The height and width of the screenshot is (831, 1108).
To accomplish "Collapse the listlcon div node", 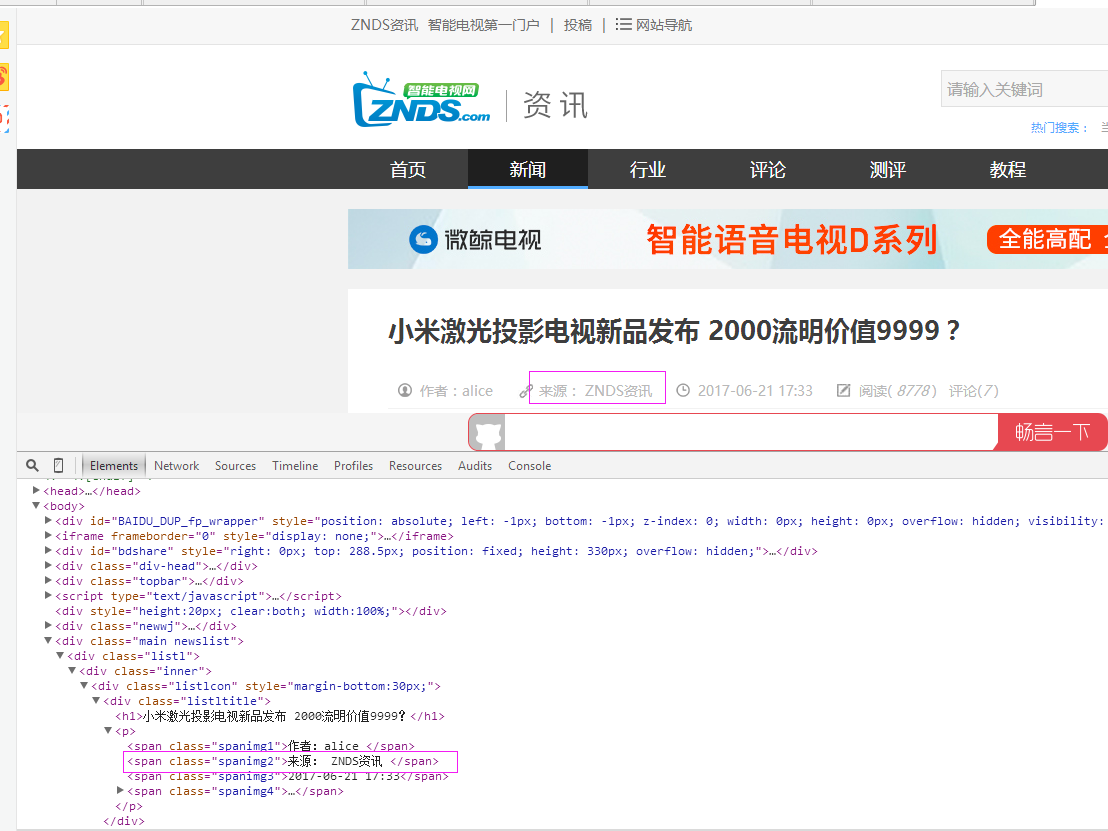I will pyautogui.click(x=84, y=685).
